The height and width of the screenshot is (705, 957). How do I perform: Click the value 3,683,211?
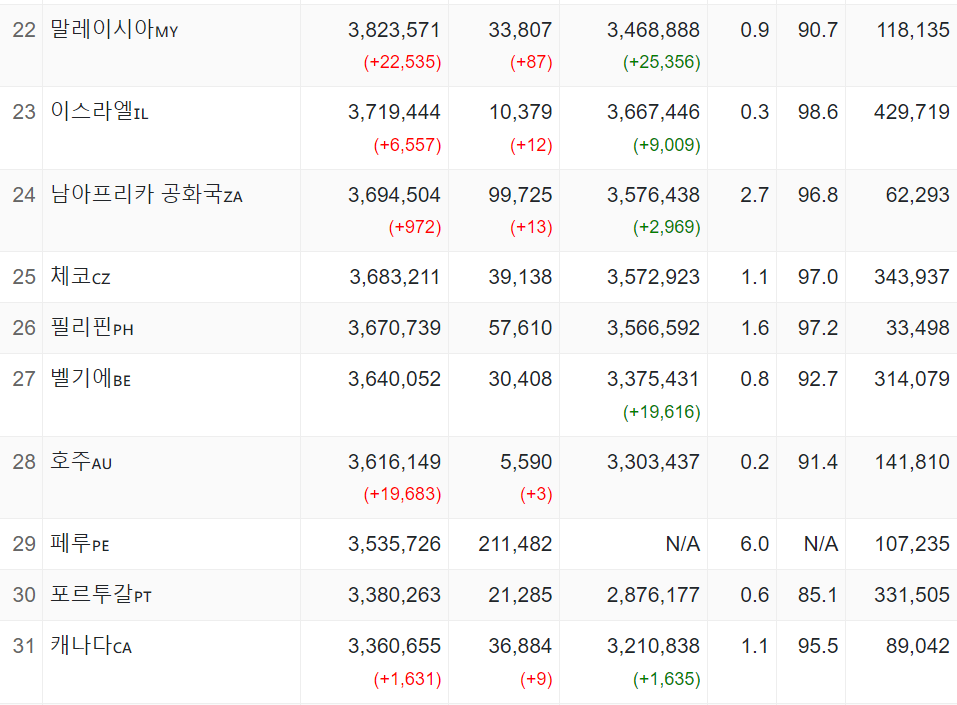395,278
